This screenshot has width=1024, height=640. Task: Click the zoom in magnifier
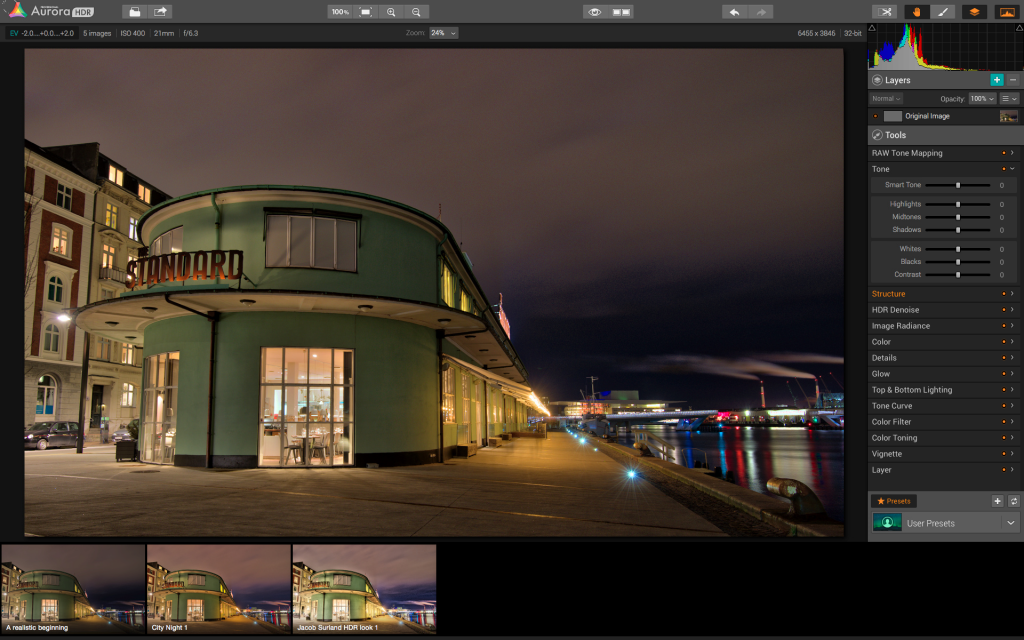tap(391, 12)
